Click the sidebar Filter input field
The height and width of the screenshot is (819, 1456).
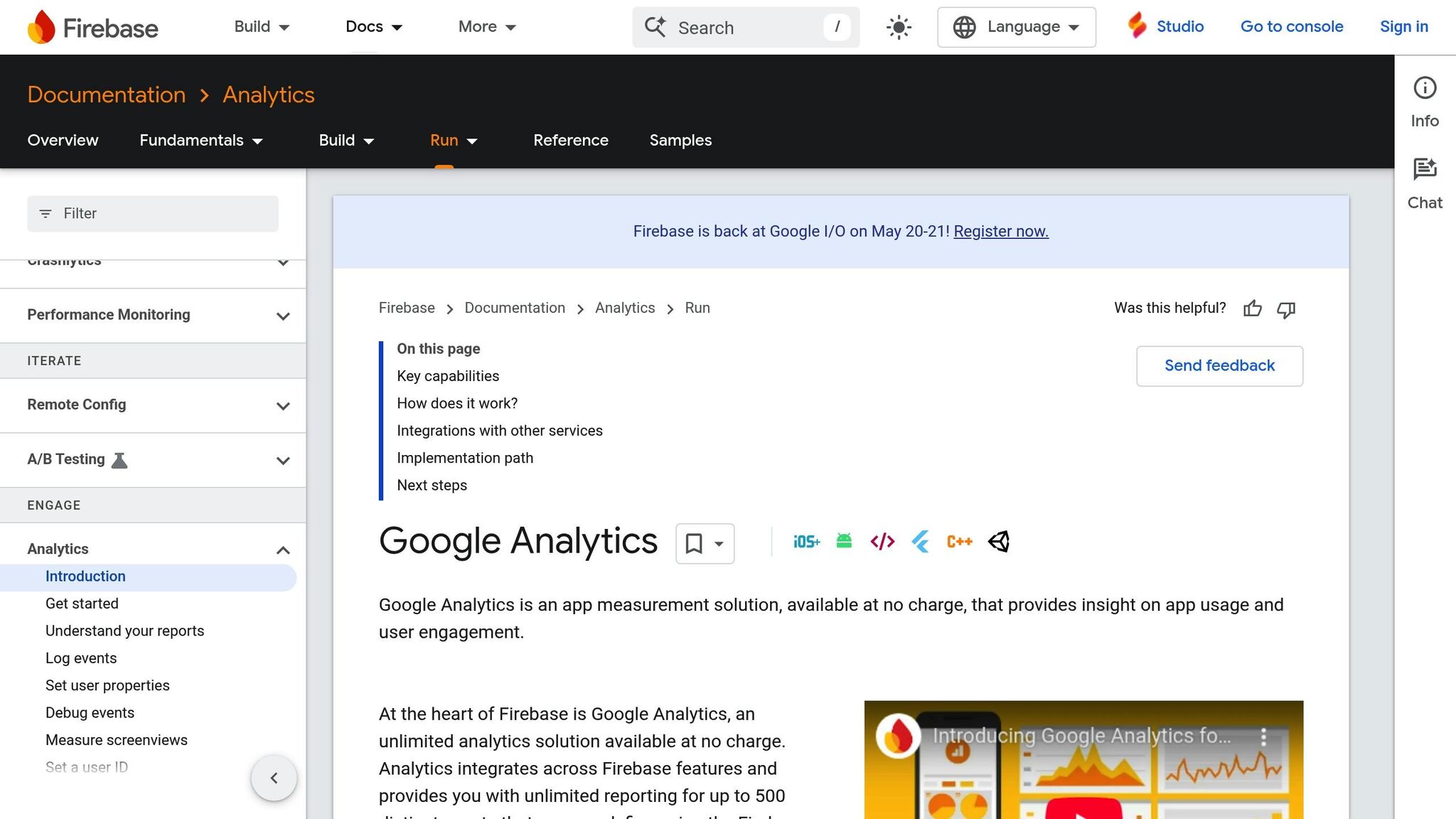153,213
